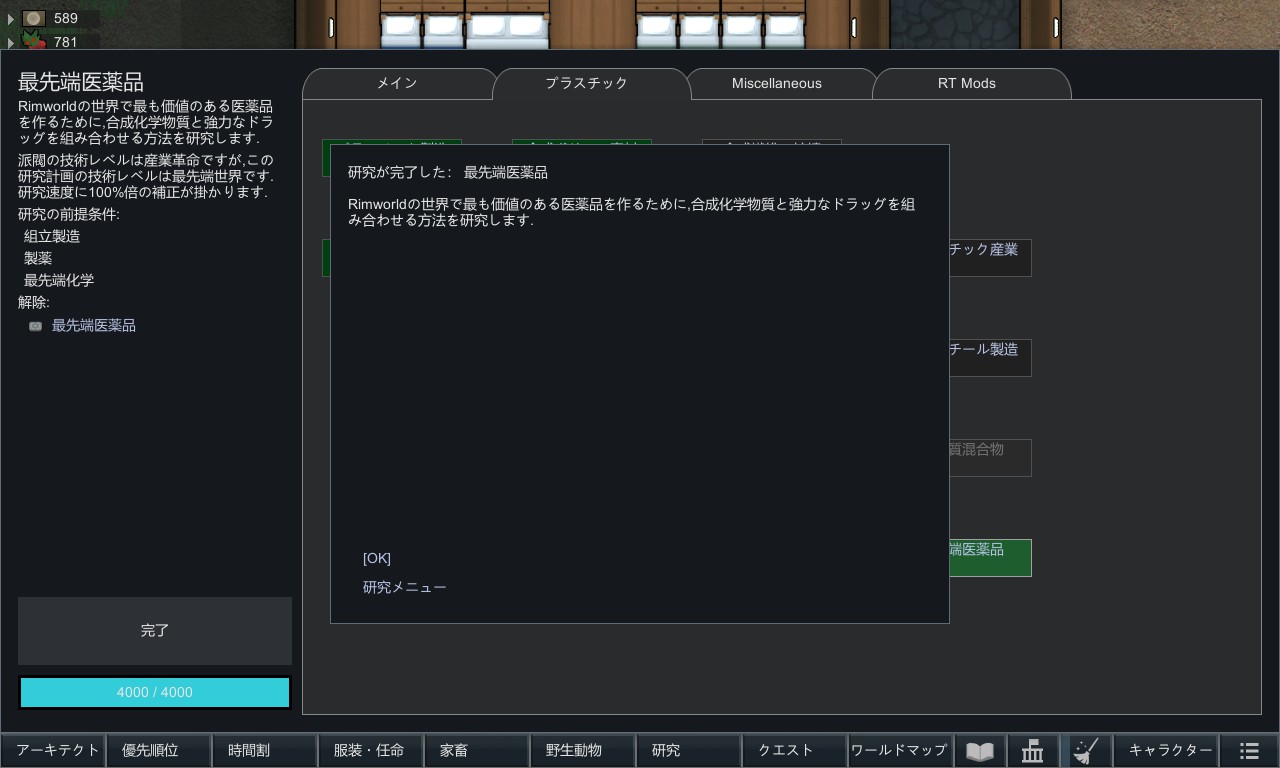Image resolution: width=1280 pixels, height=768 pixels.
Task: Switch to the メイン research tab
Action: pos(397,84)
